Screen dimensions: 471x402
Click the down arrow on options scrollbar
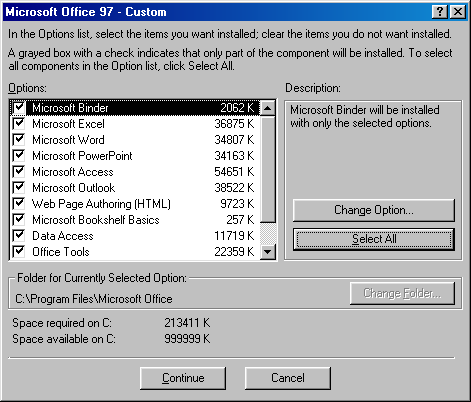268,252
